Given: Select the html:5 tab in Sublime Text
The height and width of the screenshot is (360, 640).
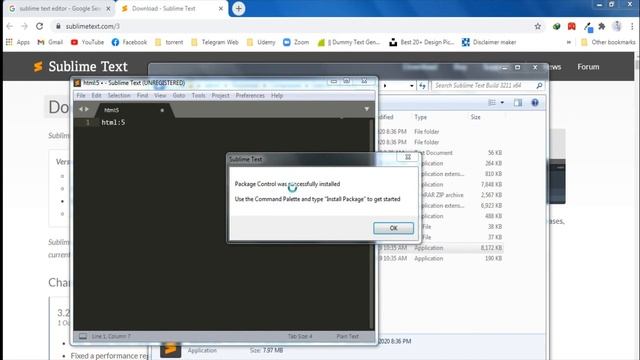Looking at the screenshot, I should [133, 110].
